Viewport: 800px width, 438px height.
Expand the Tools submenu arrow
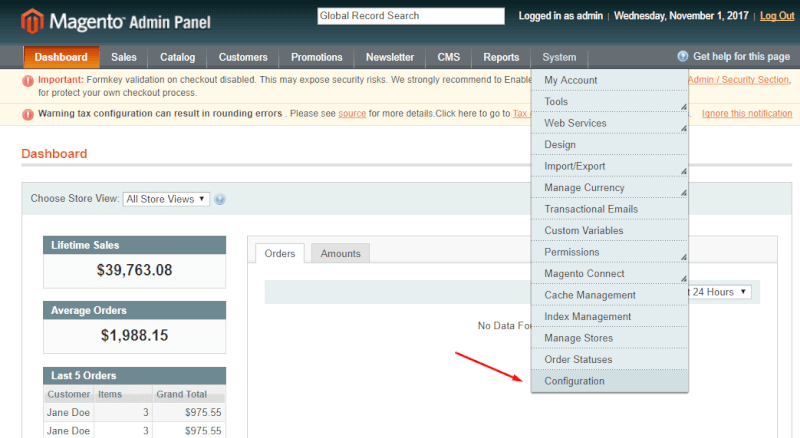[683, 107]
